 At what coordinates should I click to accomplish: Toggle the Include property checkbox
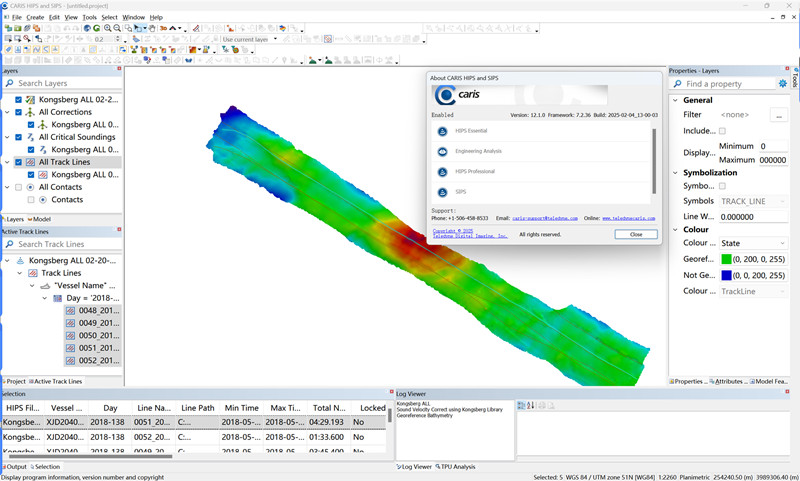(722, 131)
